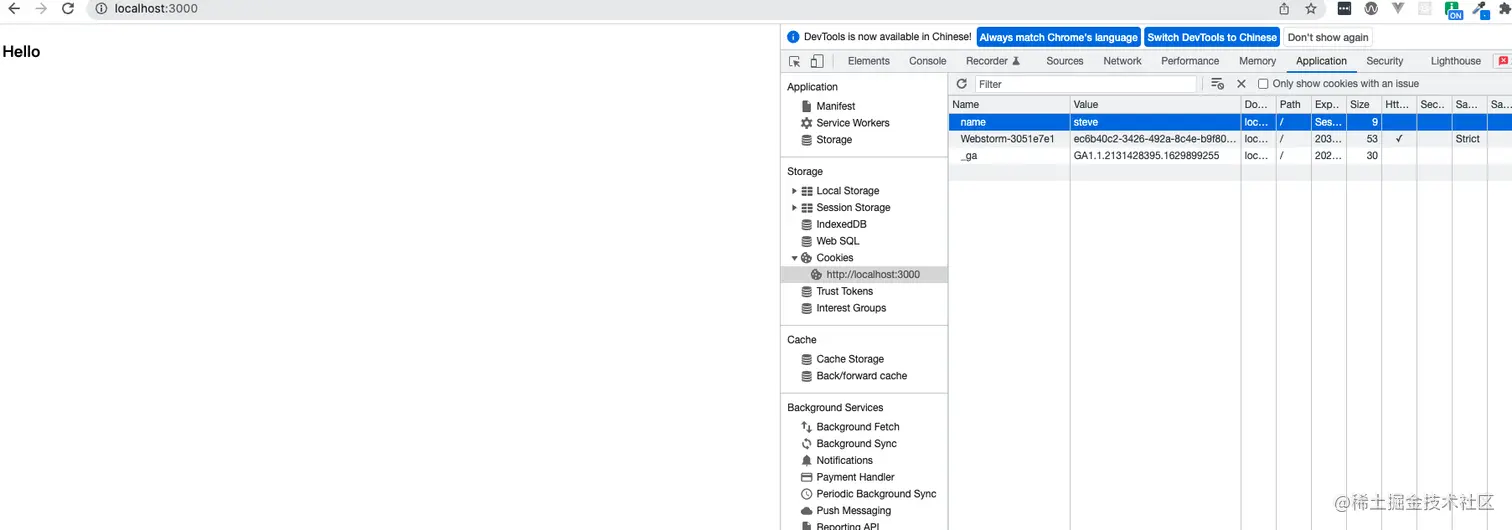This screenshot has height=530, width=1512.
Task: Click the cookie Filter input field
Action: [1085, 84]
